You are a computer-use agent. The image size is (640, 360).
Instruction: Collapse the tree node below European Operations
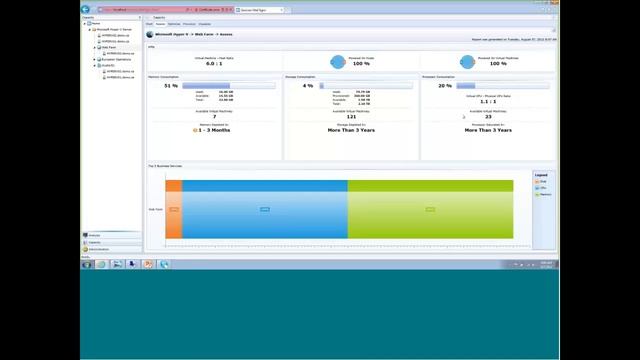pyautogui.click(x=95, y=65)
